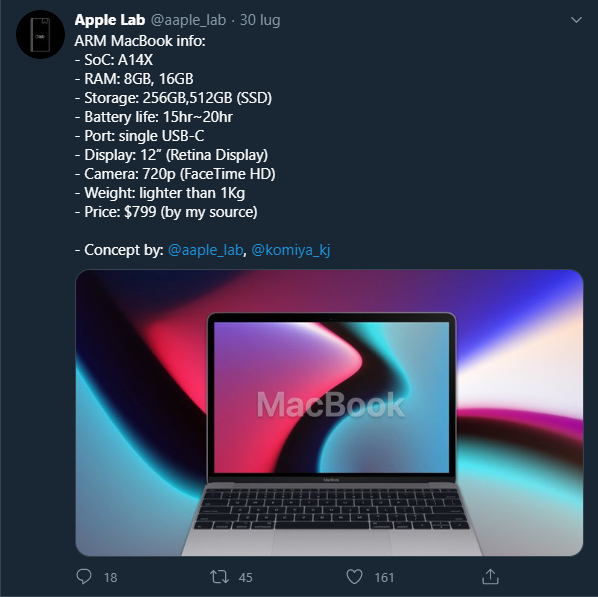Open the Apple Lab display name
598x597 pixels.
(110, 20)
